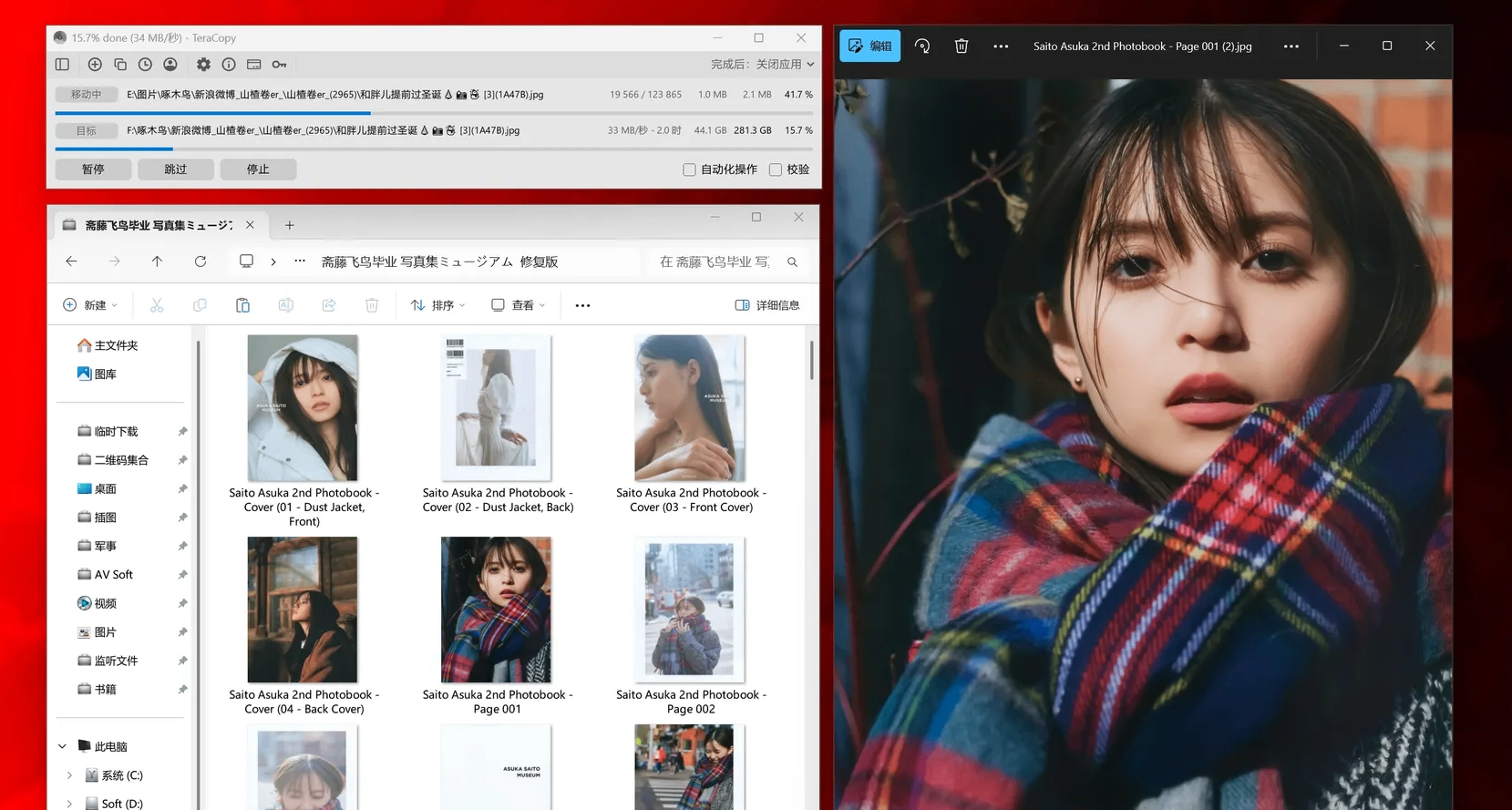Click the This PC monitor icon in address bar
Viewport: 1512px width, 810px height.
point(246,261)
